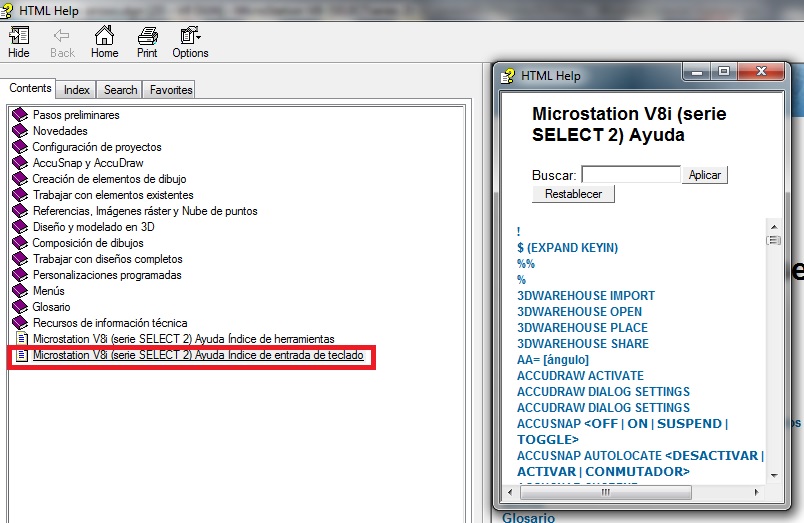804x523 pixels.
Task: Click book icon by Trabajar con diseños completos
Action: click(x=20, y=258)
